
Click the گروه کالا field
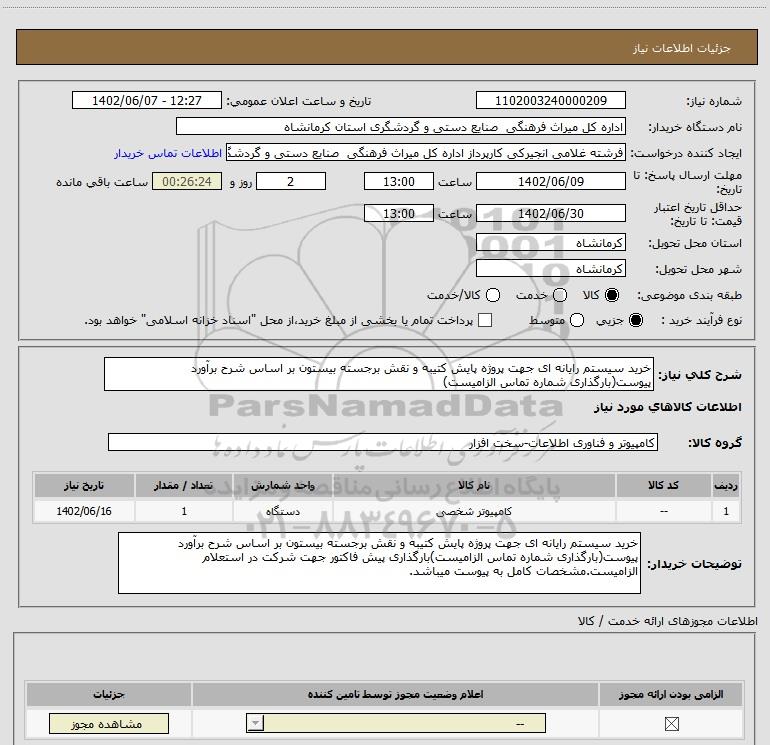[383, 442]
